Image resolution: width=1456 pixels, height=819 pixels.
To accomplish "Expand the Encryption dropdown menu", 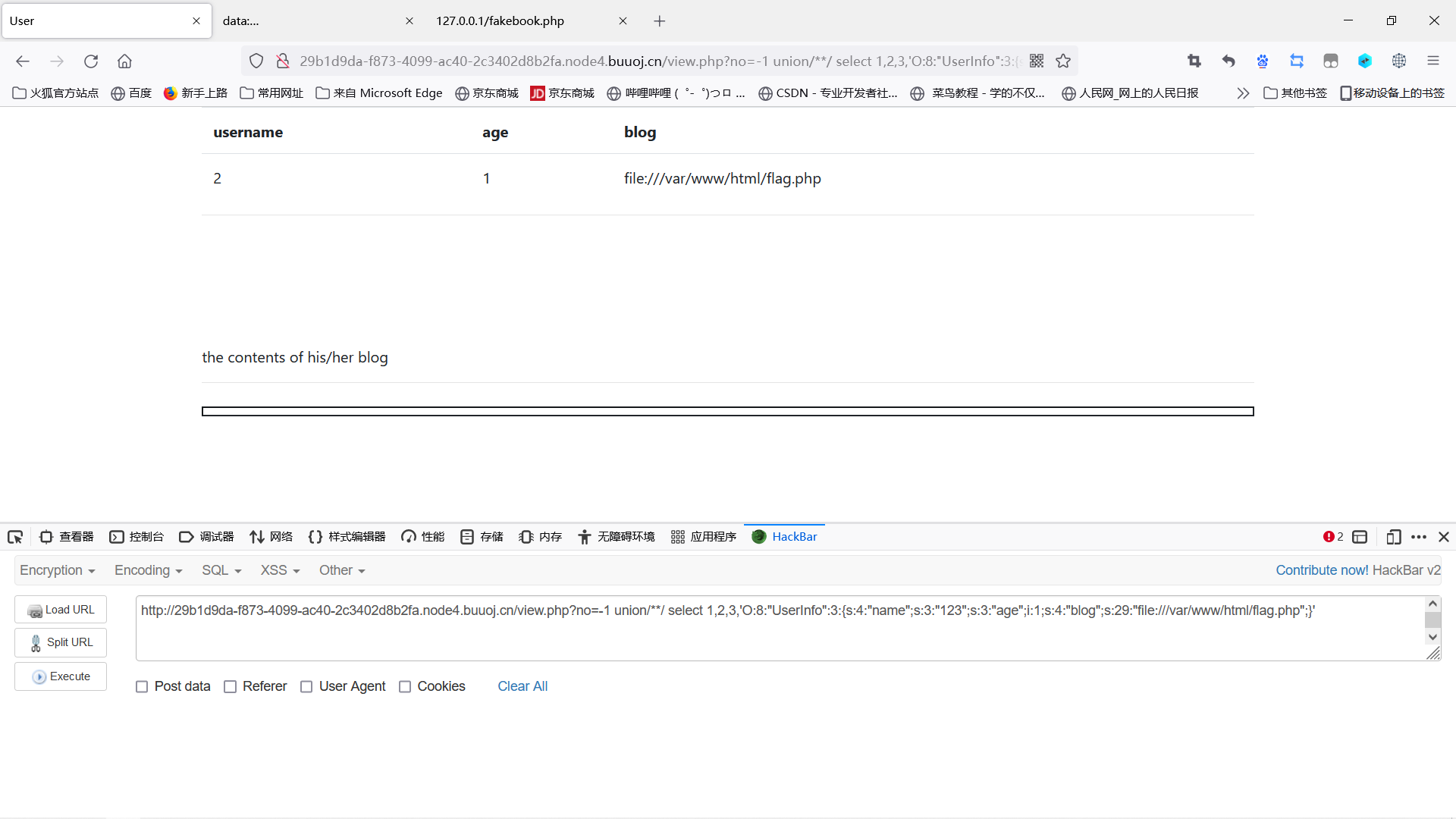I will pos(57,570).
